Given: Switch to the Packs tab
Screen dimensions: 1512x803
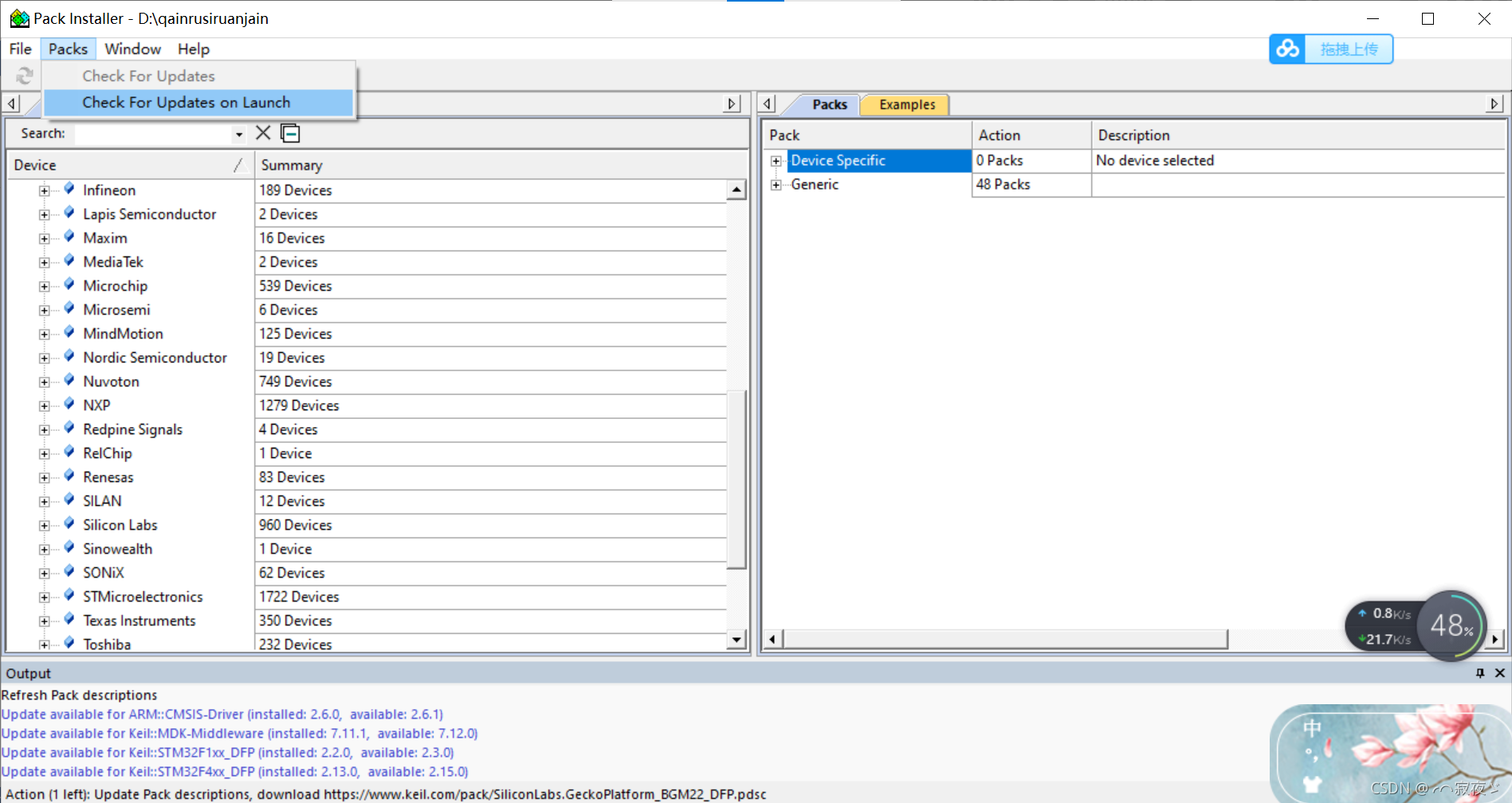Looking at the screenshot, I should tap(829, 104).
